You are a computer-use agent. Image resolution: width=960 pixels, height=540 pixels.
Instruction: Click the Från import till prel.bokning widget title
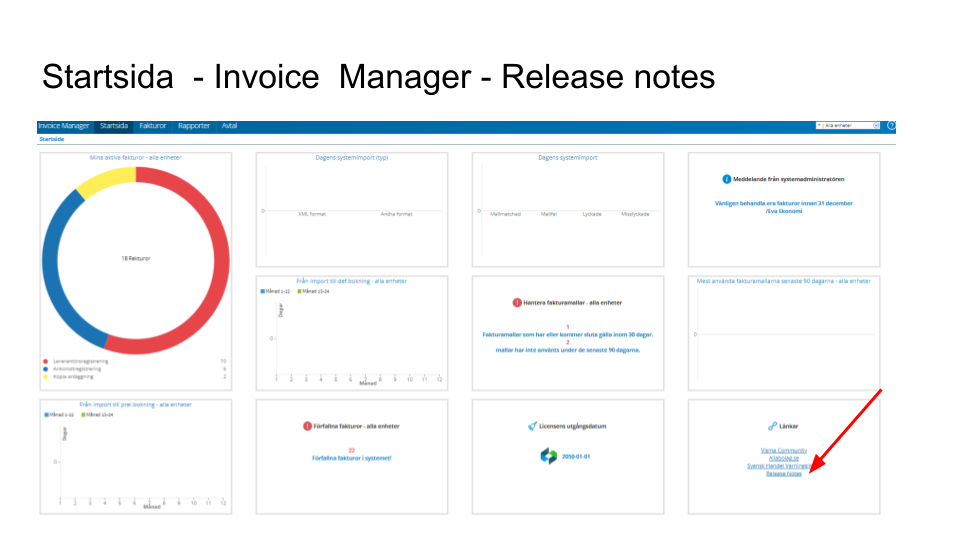pyautogui.click(x=136, y=405)
